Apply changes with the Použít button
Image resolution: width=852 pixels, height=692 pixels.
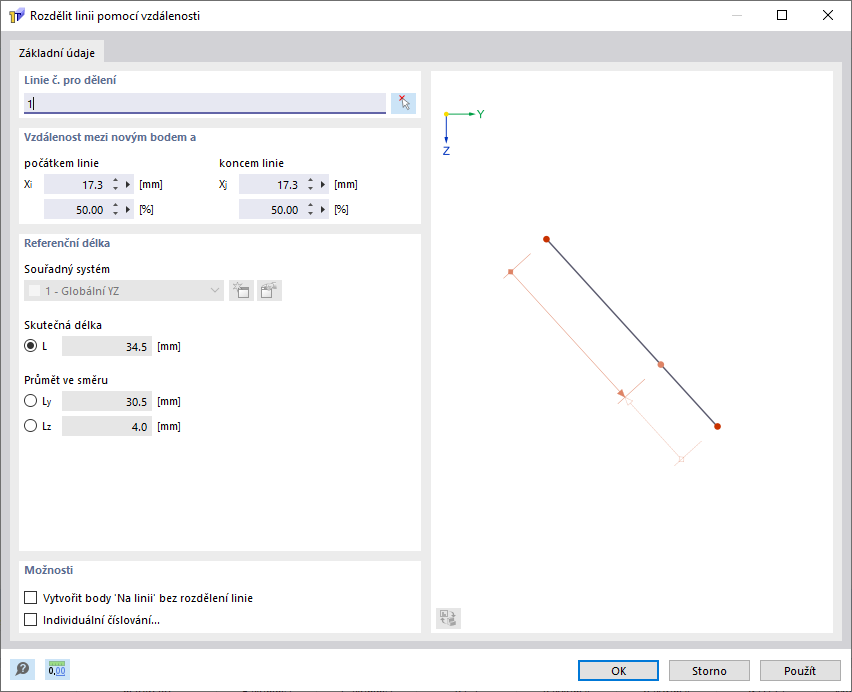coord(800,671)
